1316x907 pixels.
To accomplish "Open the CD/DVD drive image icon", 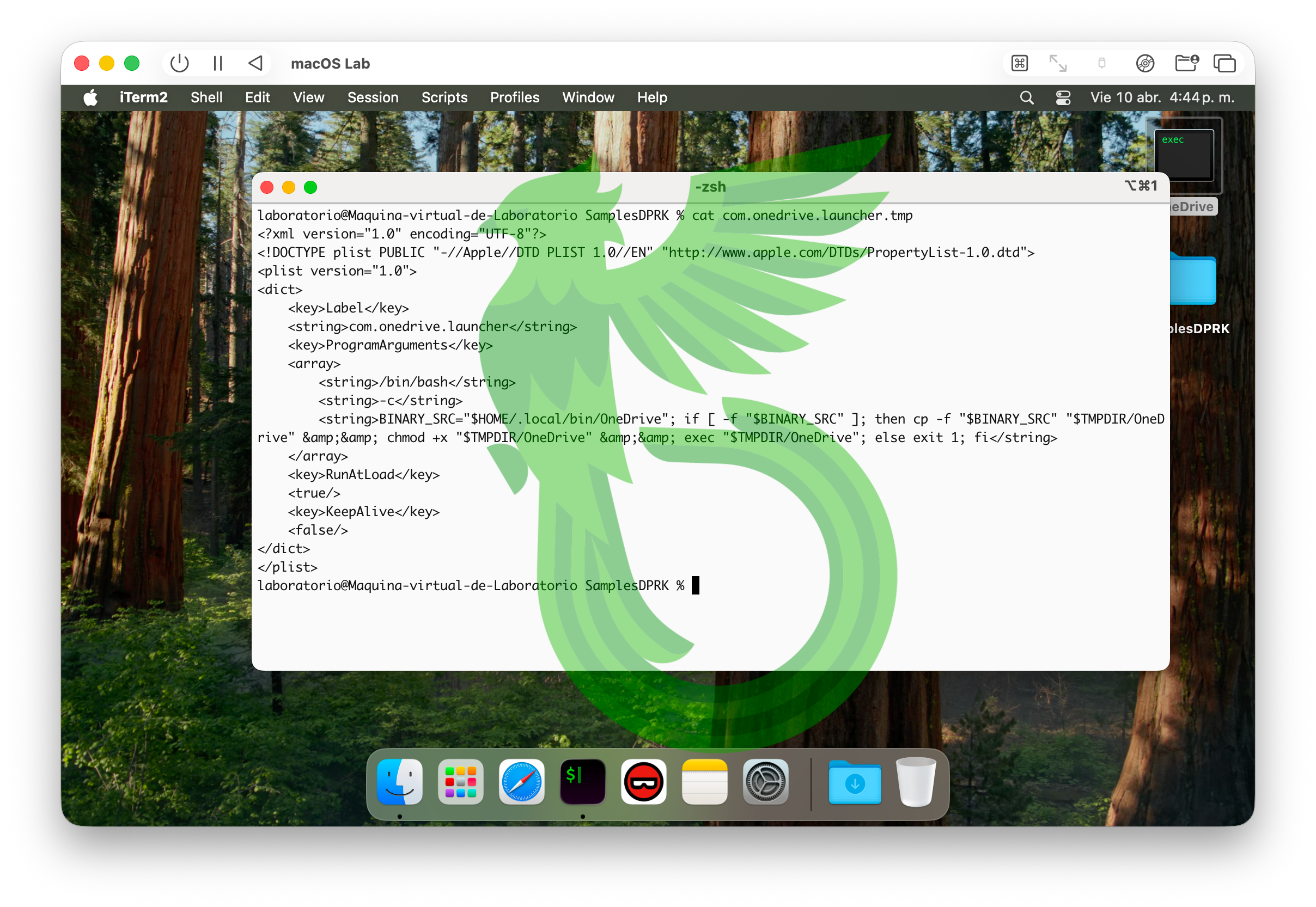I will tap(1145, 63).
